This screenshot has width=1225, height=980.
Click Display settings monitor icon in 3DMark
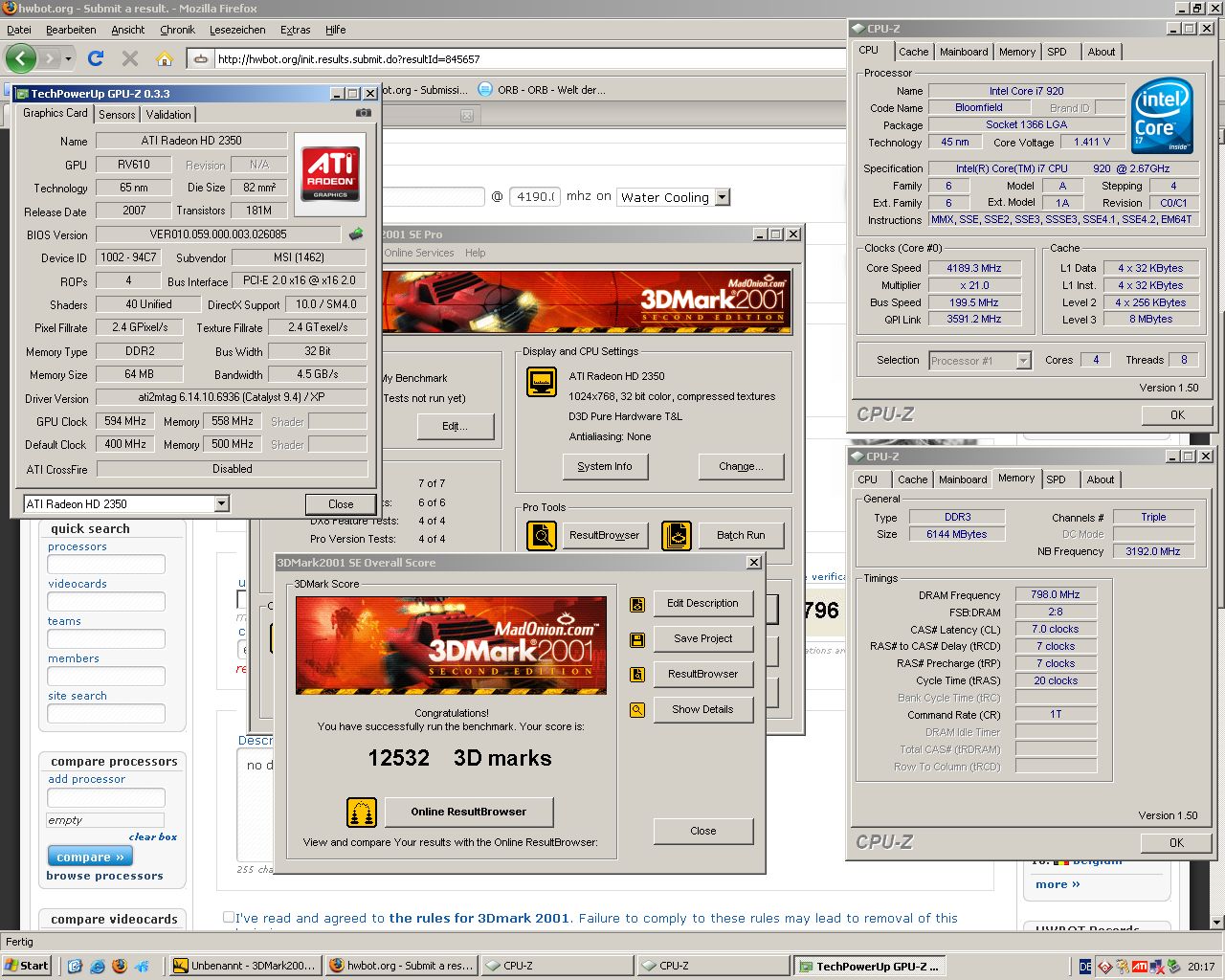tap(542, 382)
